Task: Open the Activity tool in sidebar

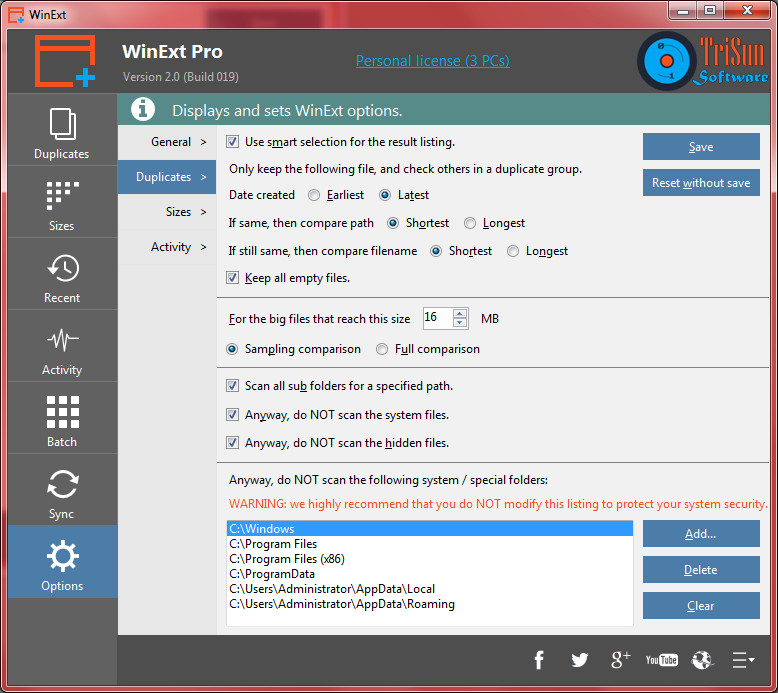Action: [x=62, y=346]
